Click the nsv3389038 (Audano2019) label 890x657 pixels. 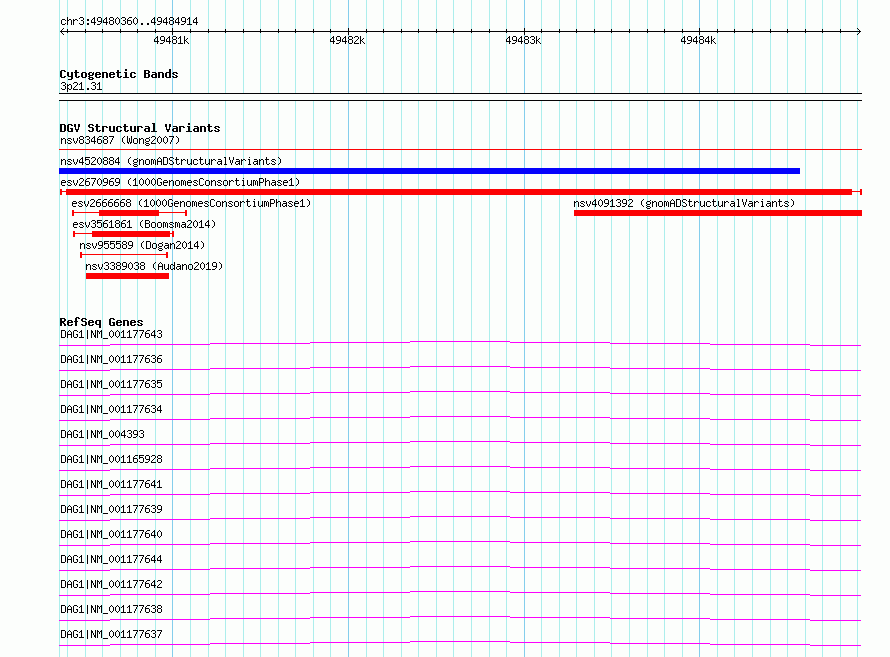click(154, 266)
